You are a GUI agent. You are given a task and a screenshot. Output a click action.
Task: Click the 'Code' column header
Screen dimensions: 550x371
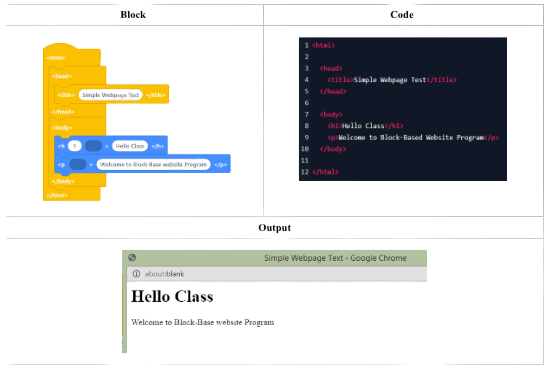tap(402, 15)
